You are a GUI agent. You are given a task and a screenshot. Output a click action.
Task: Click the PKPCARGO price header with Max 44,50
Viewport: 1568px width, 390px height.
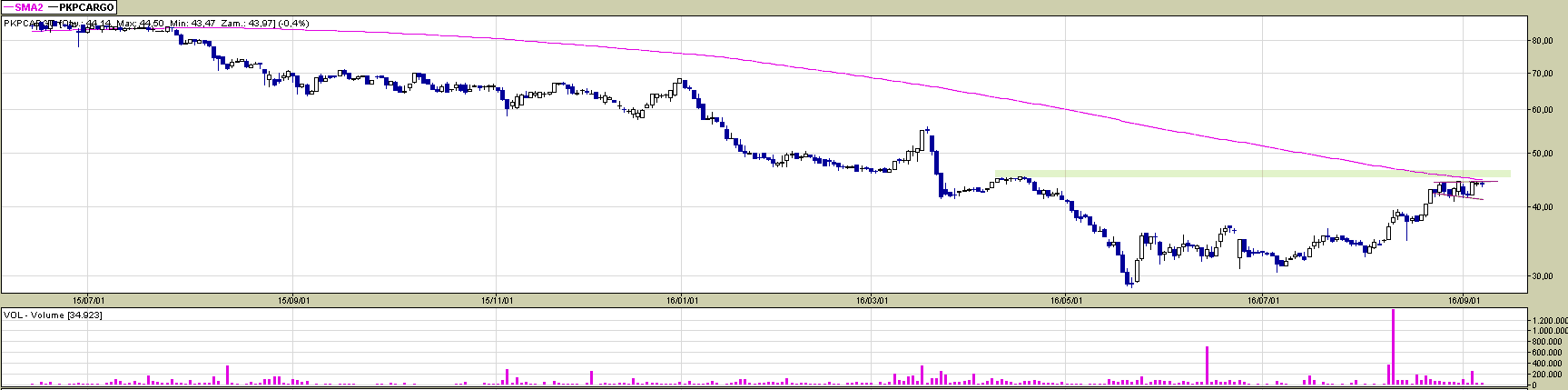(156, 23)
